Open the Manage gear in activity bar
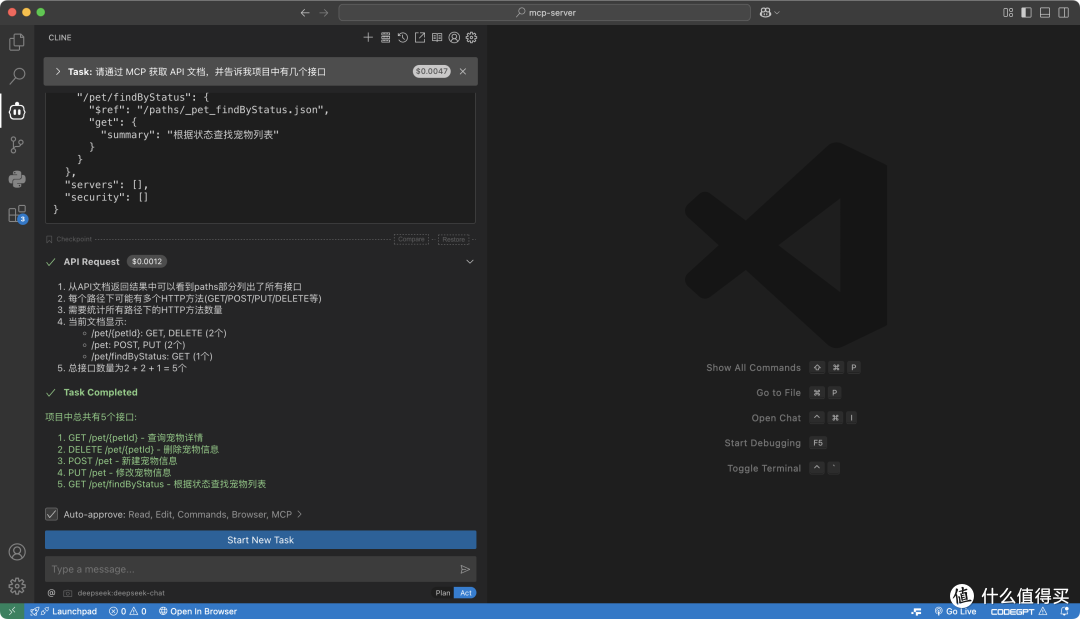Viewport: 1080px width, 619px height. [x=17, y=586]
